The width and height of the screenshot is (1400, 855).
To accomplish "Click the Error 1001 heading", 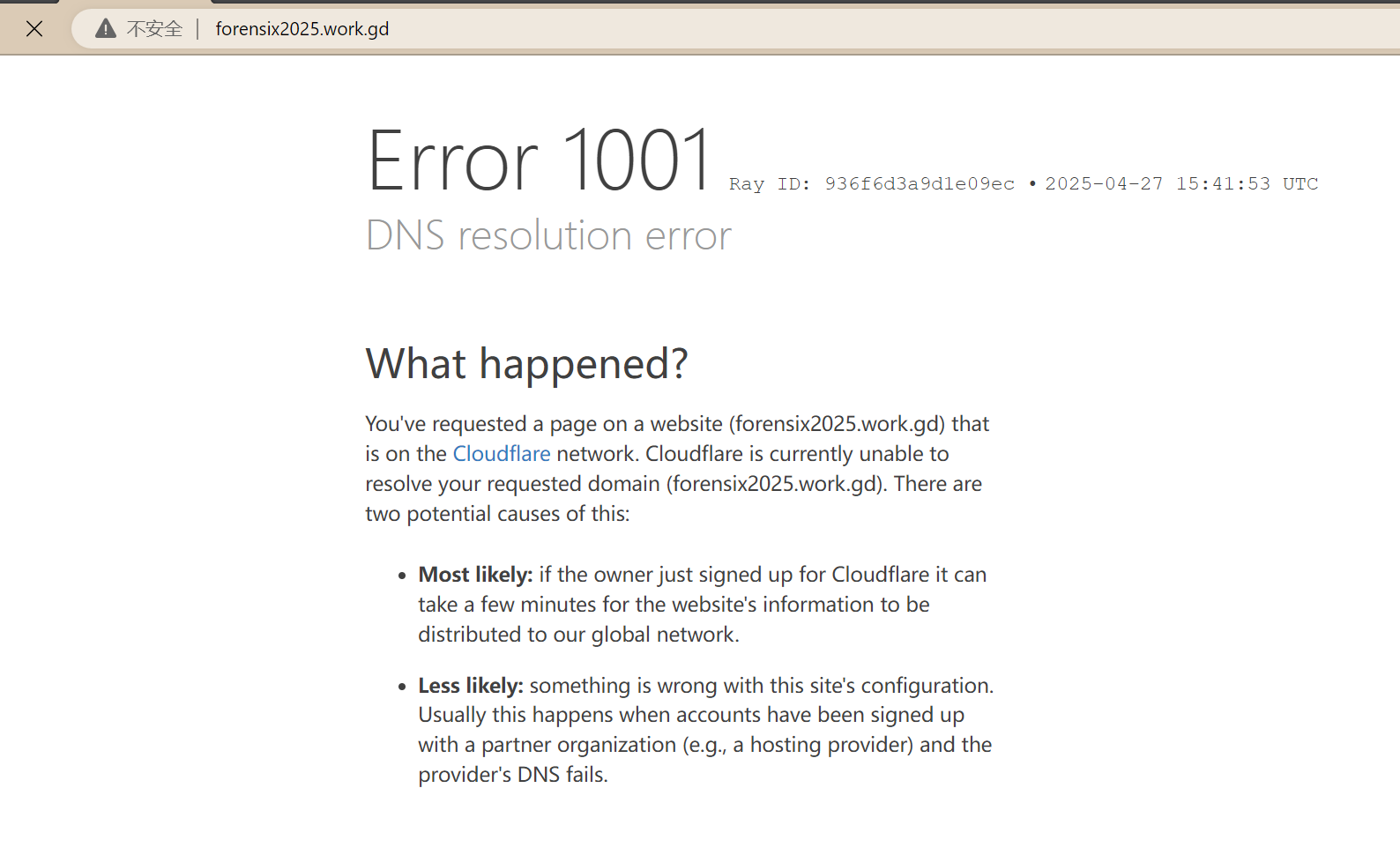I will click(x=539, y=160).
